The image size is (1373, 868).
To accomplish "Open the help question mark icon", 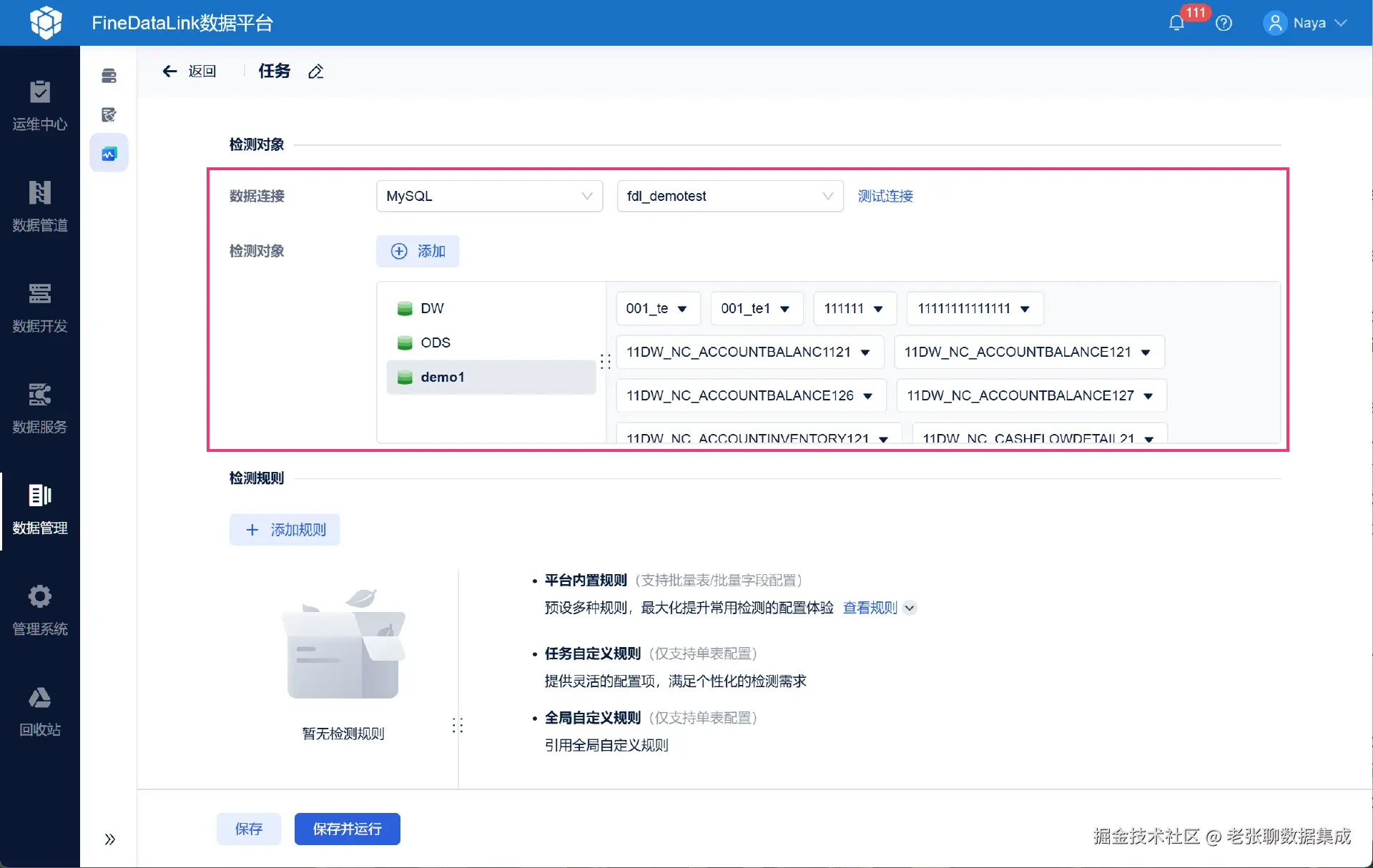I will [x=1224, y=23].
